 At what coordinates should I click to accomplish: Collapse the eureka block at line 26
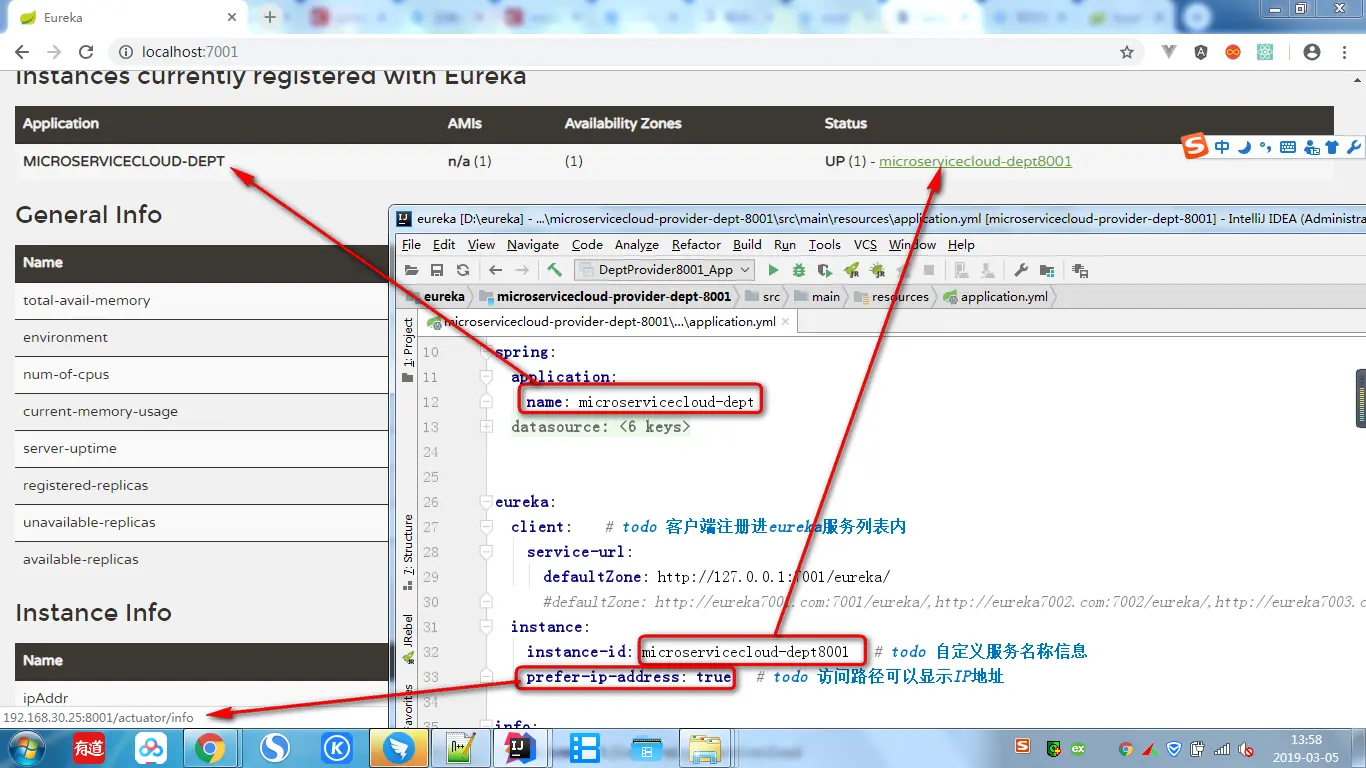[486, 502]
